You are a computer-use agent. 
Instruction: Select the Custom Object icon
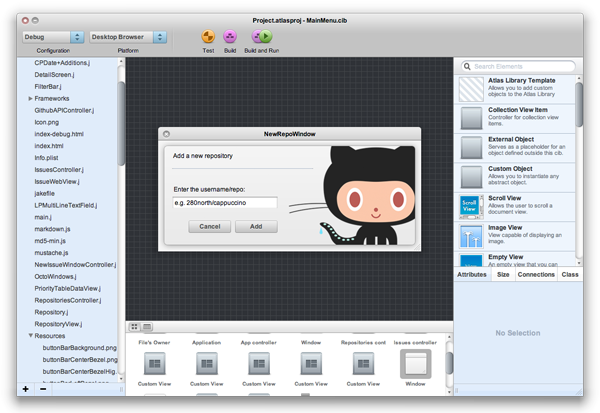point(471,177)
